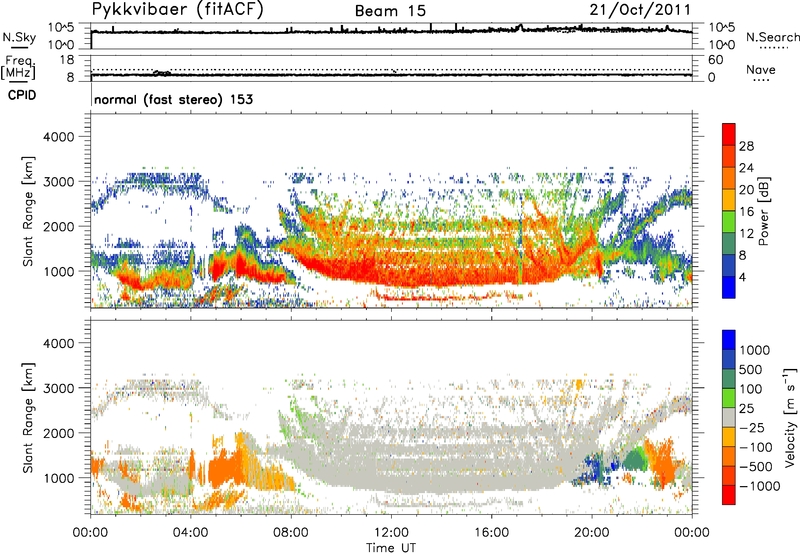Viewport: 800px width, 554px height.
Task: Click the 16:00 time axis label
Action: pyautogui.click(x=491, y=533)
